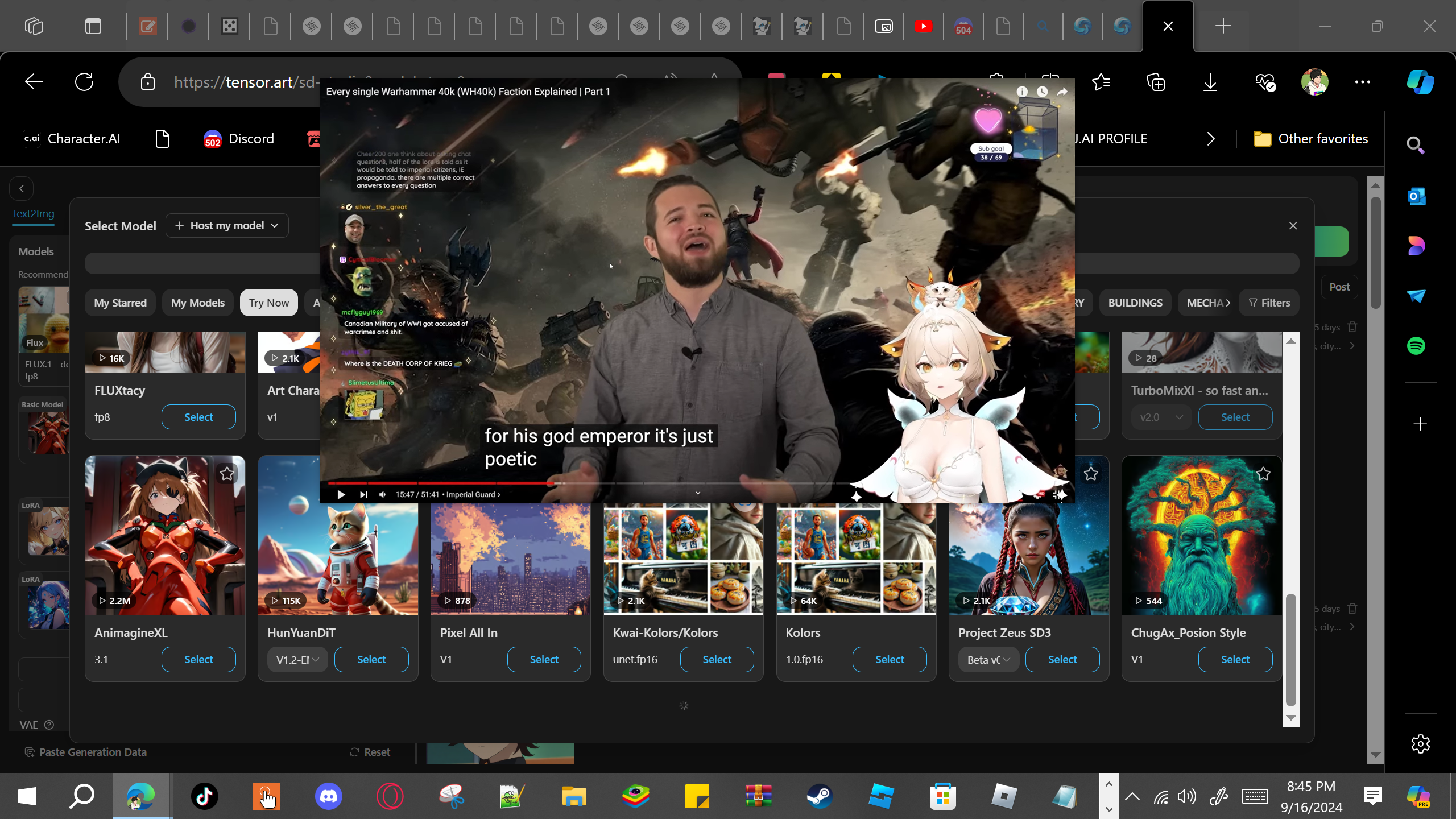This screenshot has width=1456, height=819.
Task: Expand the Host my model dropdown
Action: tap(227, 225)
